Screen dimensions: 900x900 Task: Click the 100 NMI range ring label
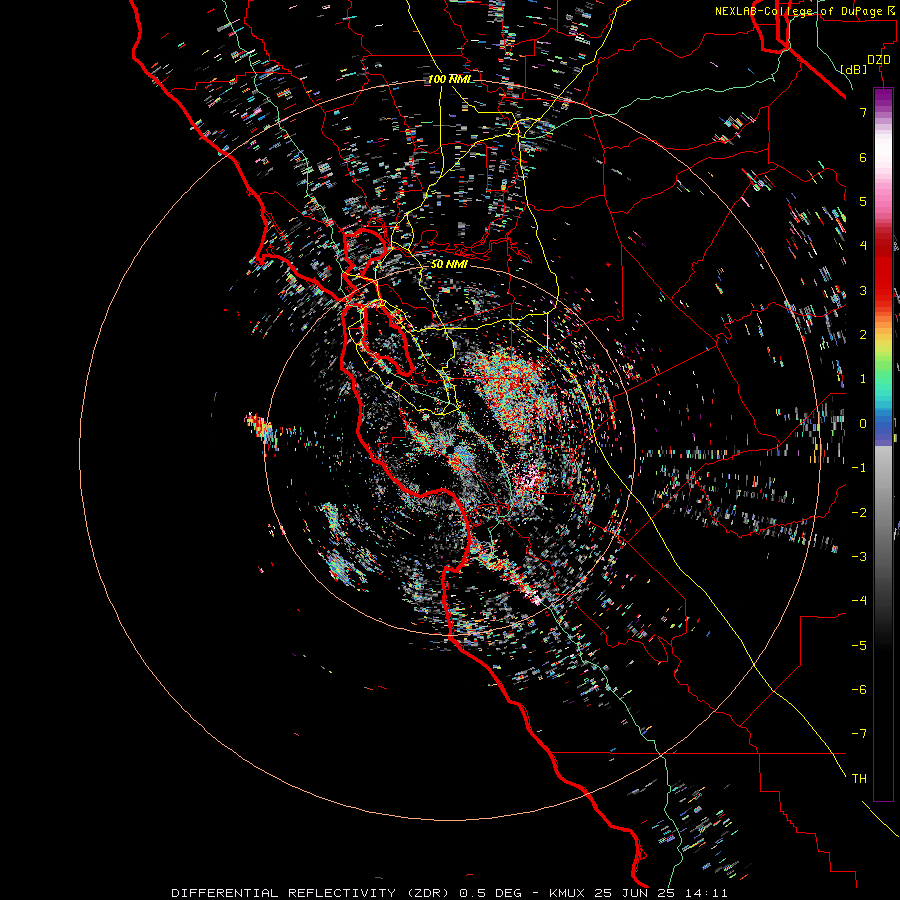pos(449,79)
